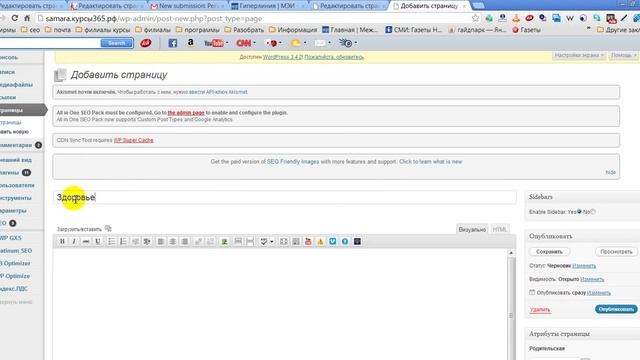Insert a numbered list
The width and height of the screenshot is (640, 360).
point(123,241)
